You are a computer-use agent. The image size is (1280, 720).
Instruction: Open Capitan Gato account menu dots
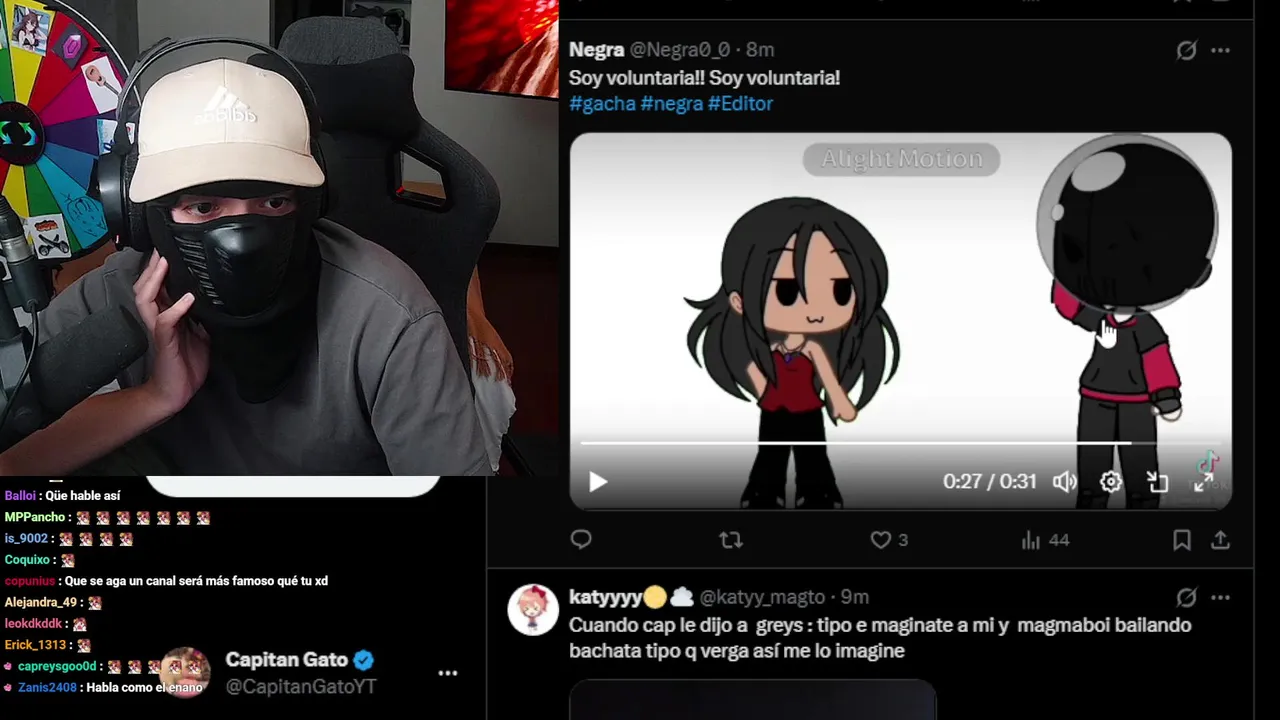click(x=448, y=673)
